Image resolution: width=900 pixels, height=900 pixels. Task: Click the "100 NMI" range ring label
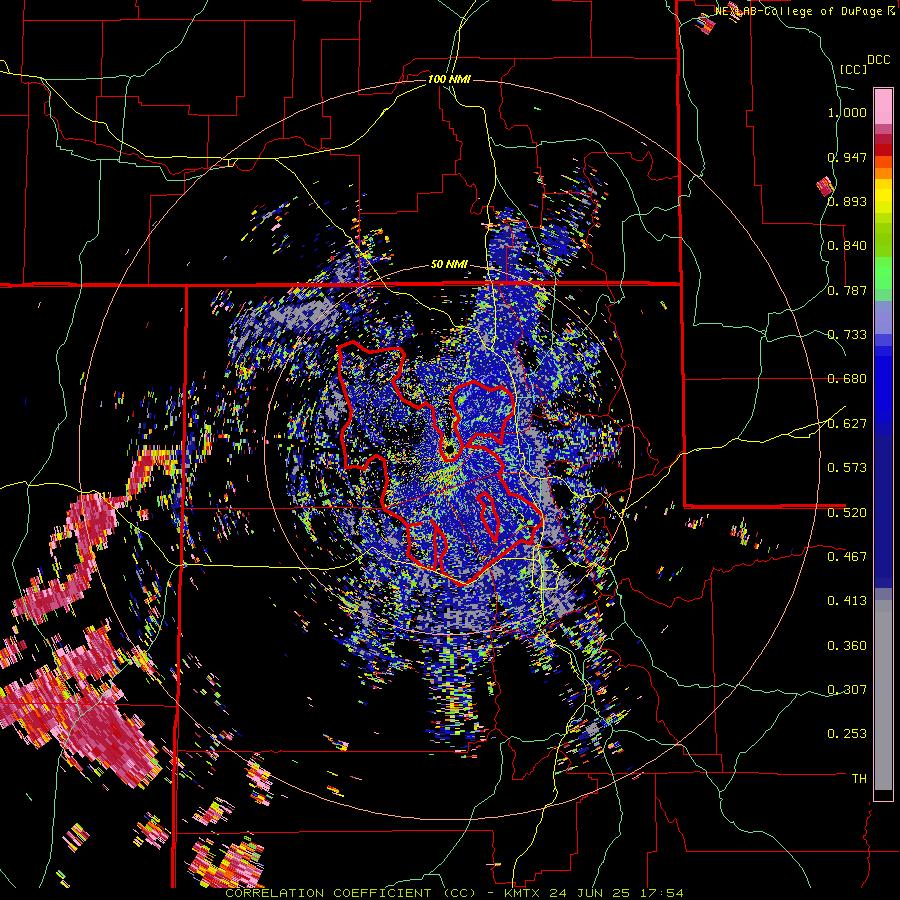tap(449, 79)
